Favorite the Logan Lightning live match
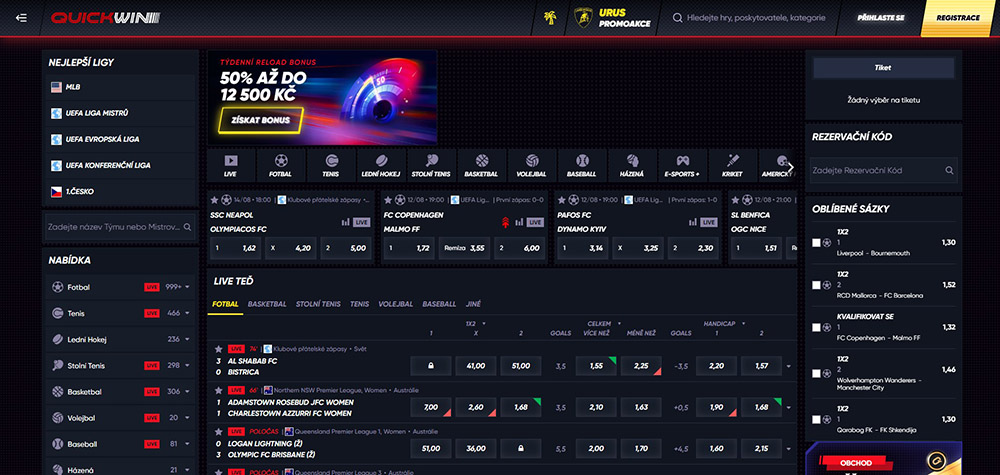 [x=219, y=432]
